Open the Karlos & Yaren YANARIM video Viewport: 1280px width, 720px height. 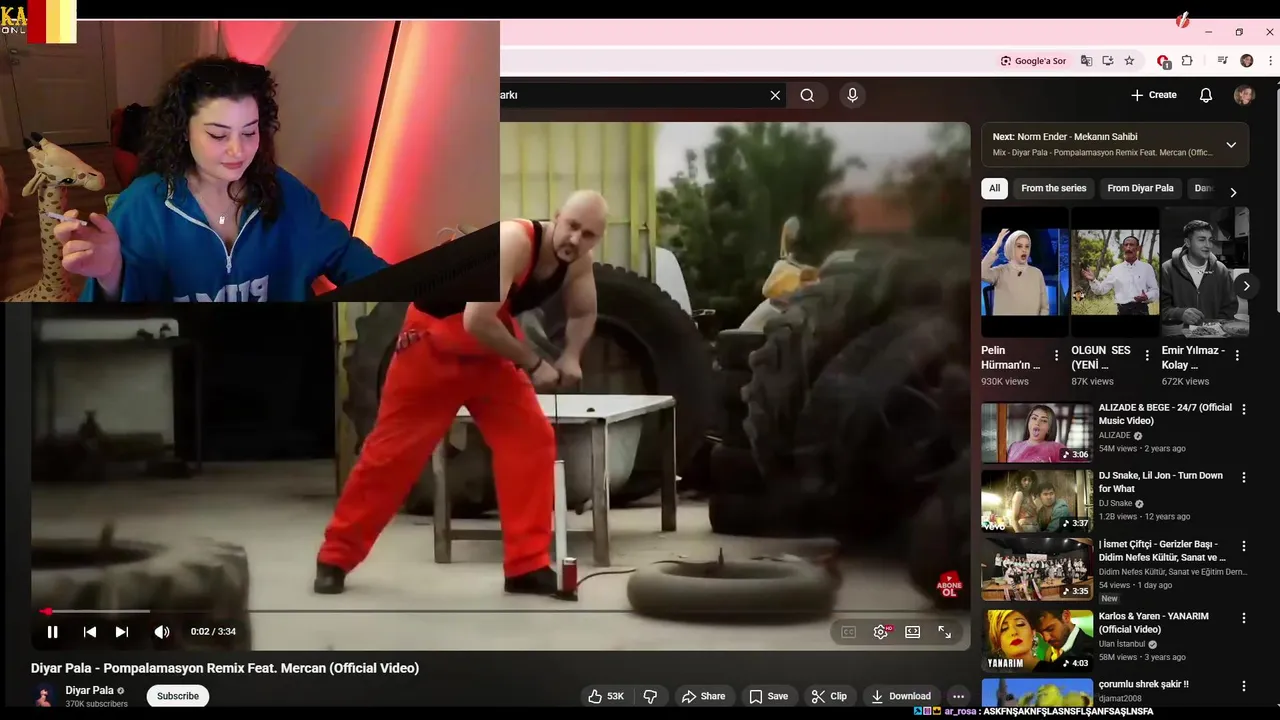pos(1036,640)
